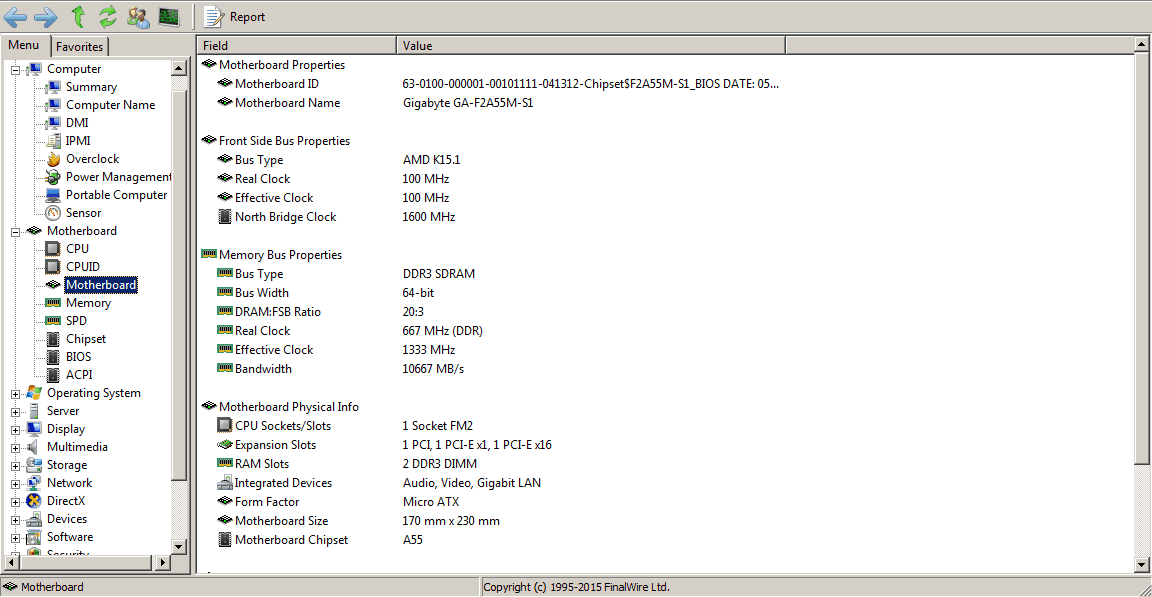Expand the Operating System node

[x=16, y=393]
